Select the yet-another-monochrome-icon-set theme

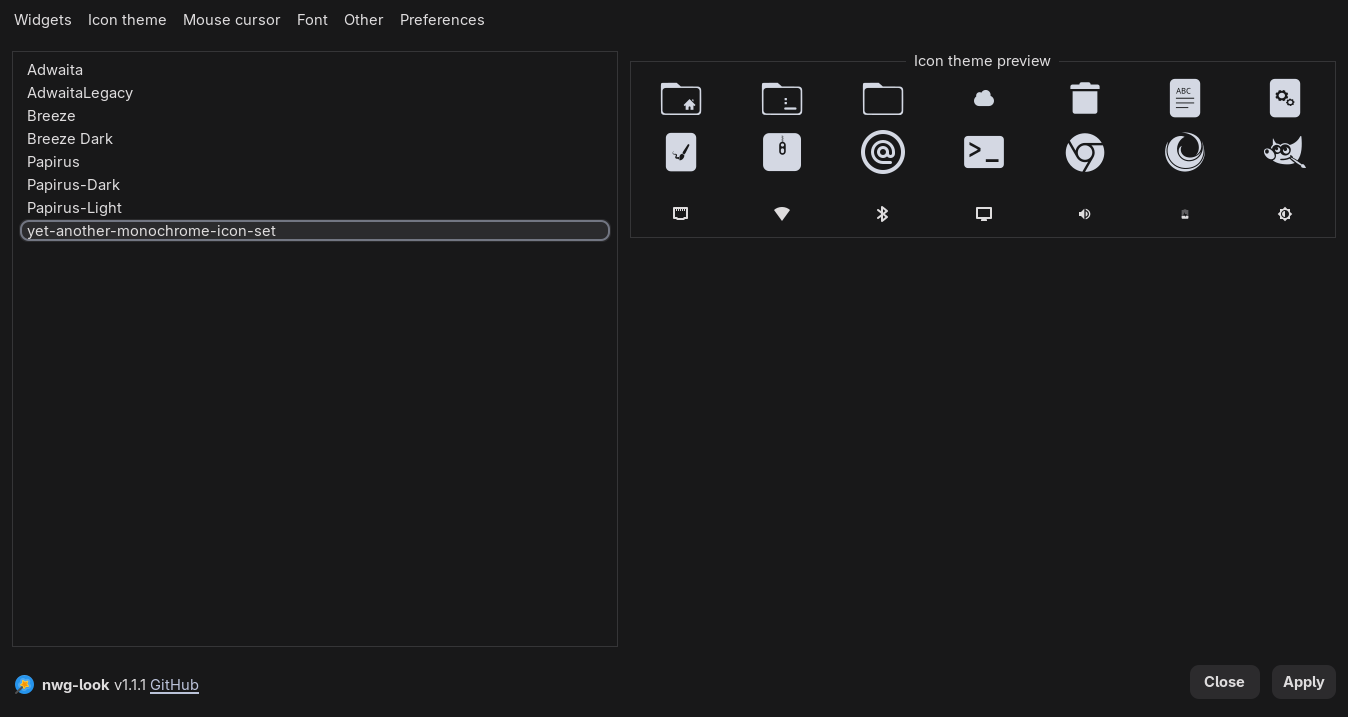click(315, 231)
